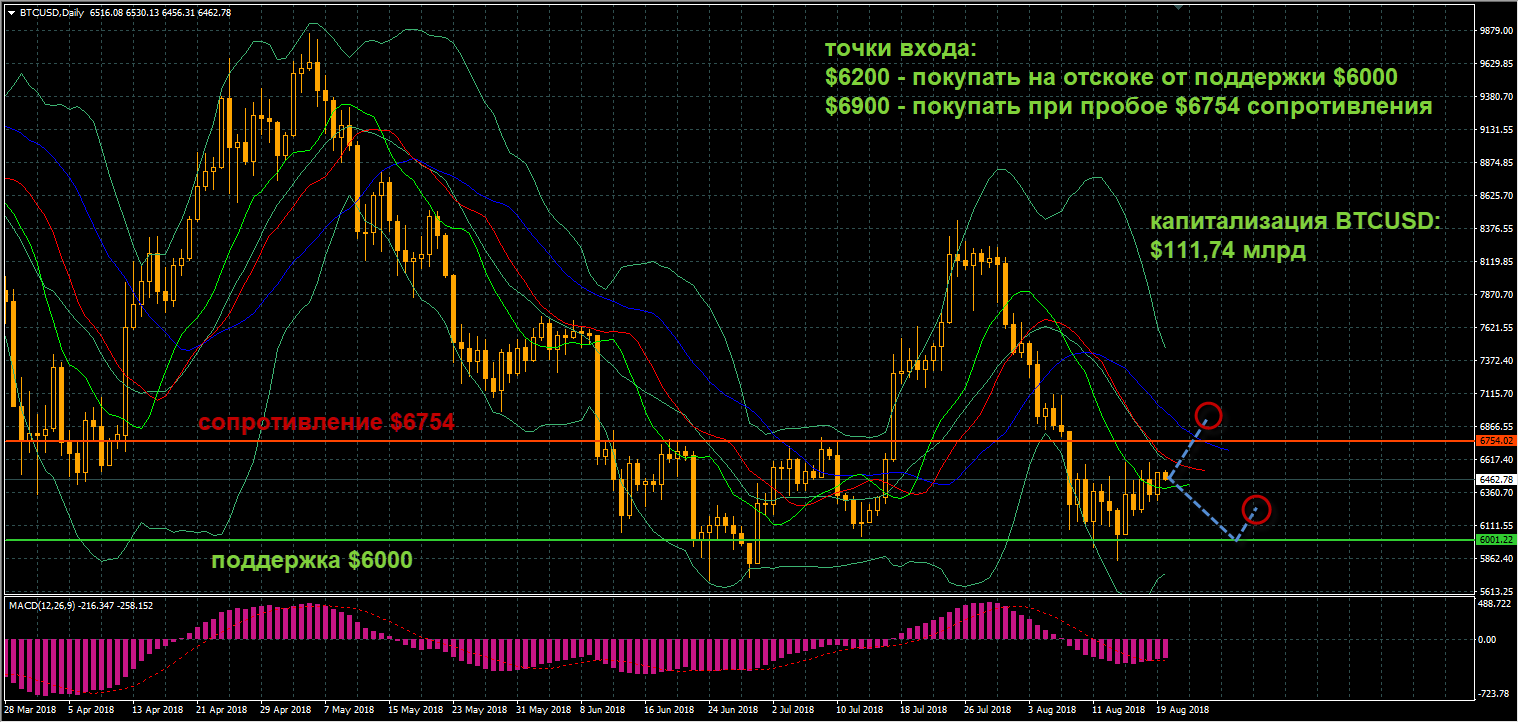Click the 8119.85 price axis label
The height and width of the screenshot is (723, 1519).
point(1497,262)
